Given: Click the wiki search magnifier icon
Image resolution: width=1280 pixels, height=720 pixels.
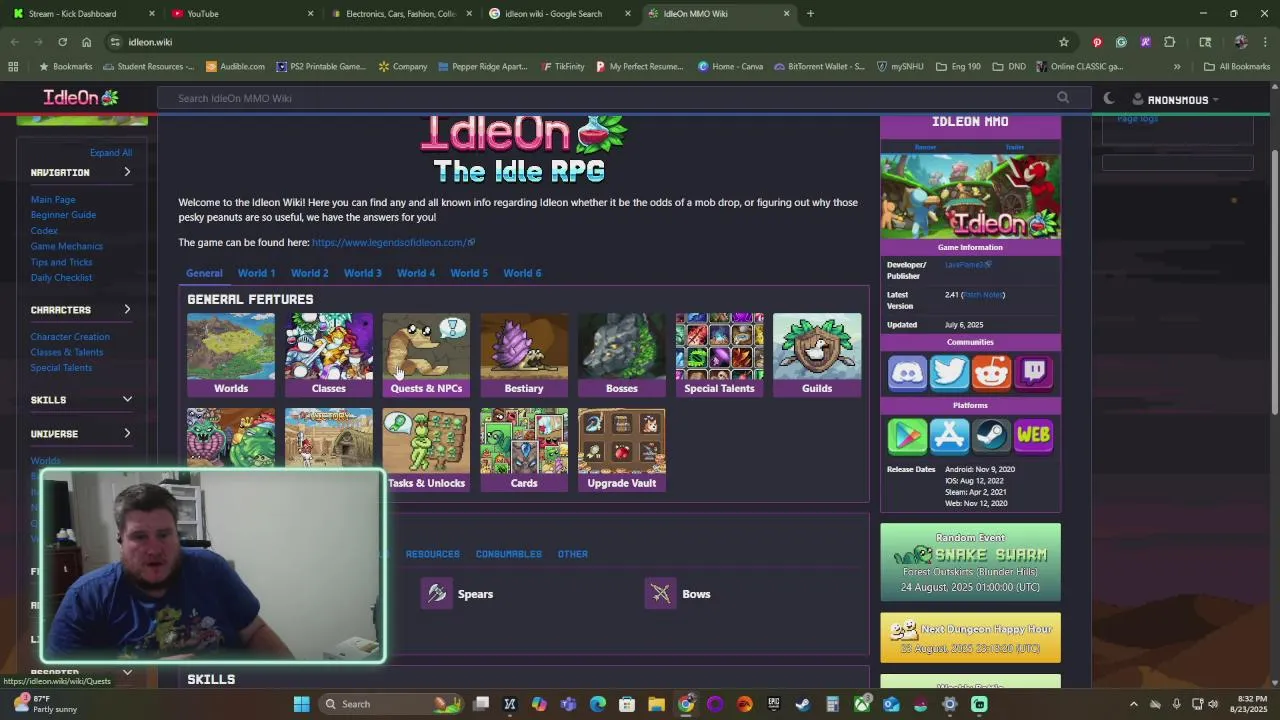Looking at the screenshot, I should [1063, 98].
